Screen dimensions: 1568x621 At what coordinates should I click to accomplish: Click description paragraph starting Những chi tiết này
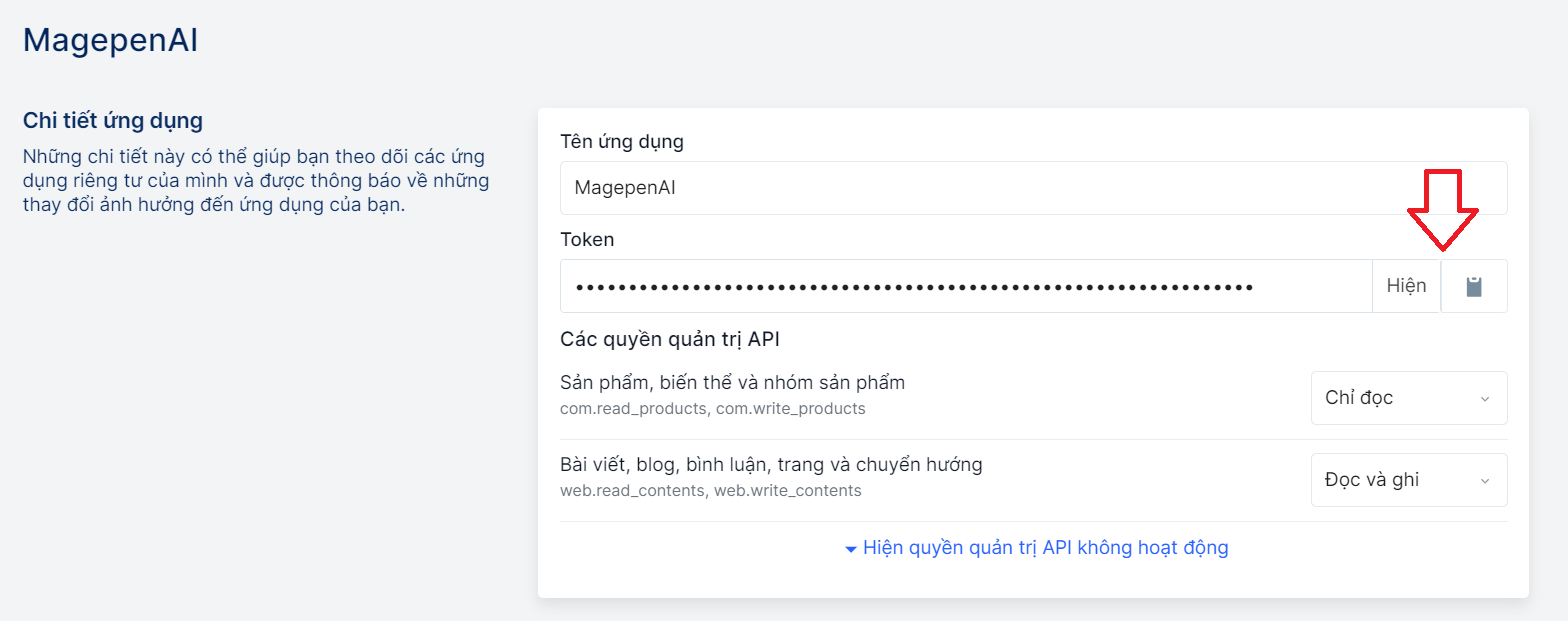coord(256,182)
